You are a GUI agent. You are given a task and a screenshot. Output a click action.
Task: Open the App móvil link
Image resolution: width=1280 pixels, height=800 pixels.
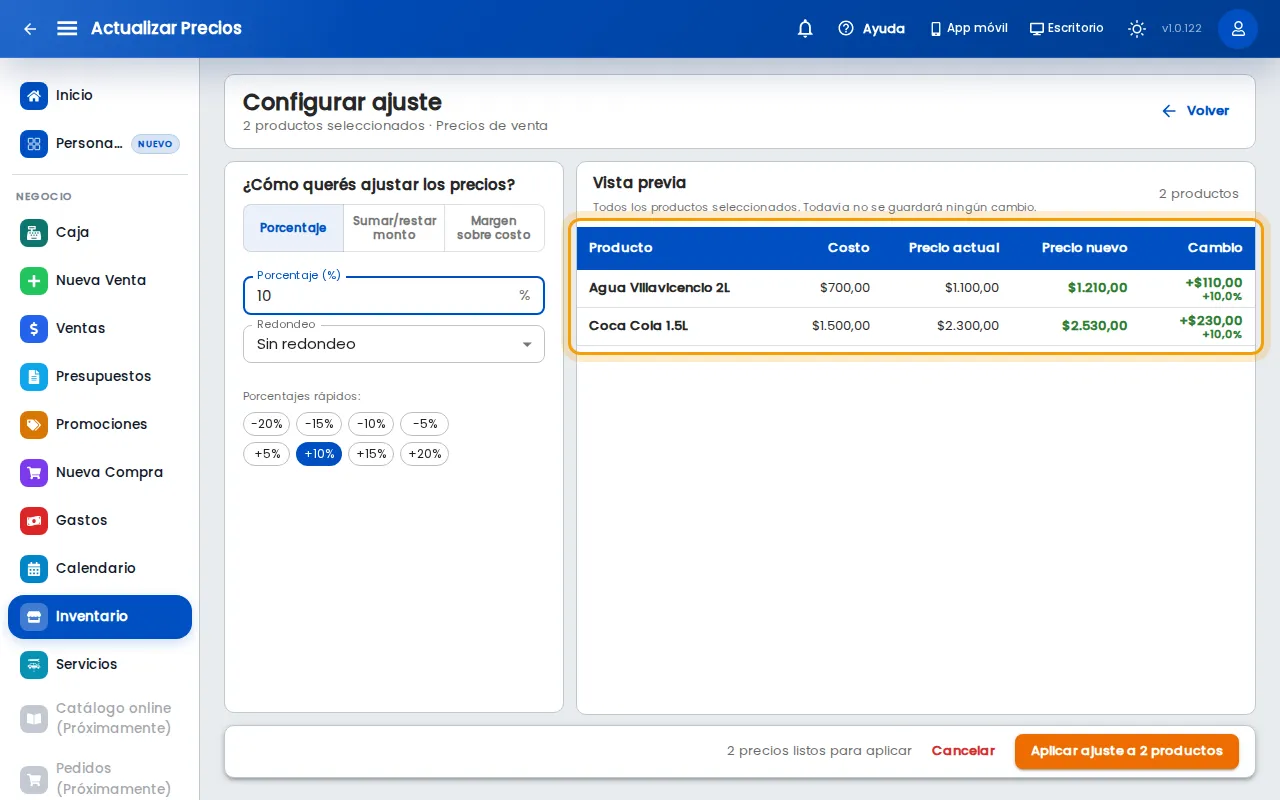pyautogui.click(x=968, y=29)
